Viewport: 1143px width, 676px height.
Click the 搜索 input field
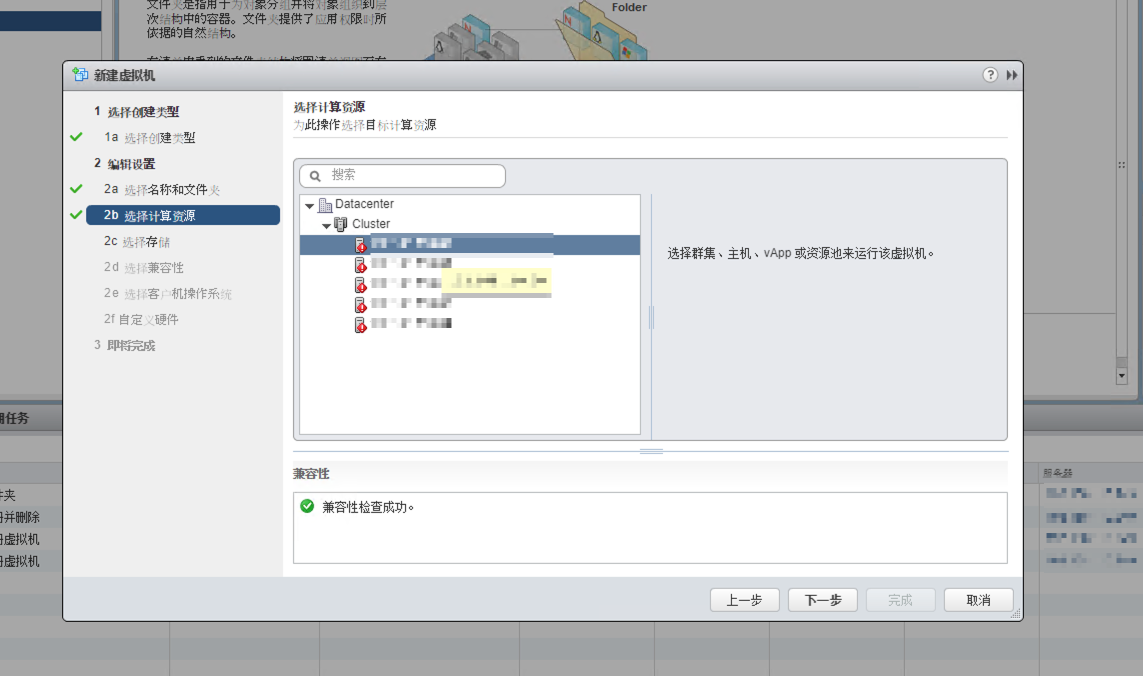[x=412, y=175]
